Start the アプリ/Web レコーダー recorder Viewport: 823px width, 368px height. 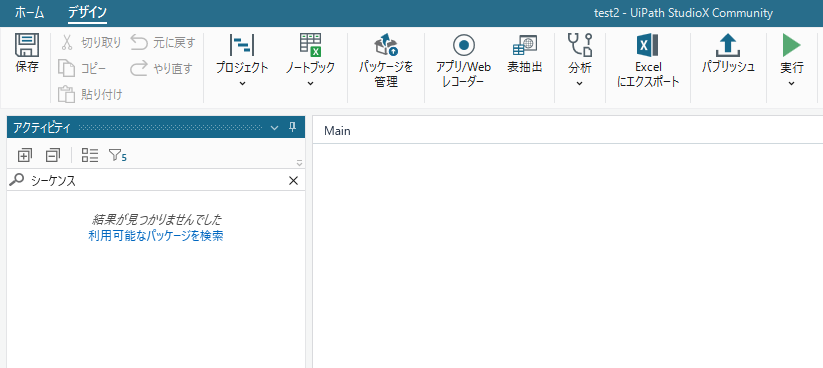463,45
